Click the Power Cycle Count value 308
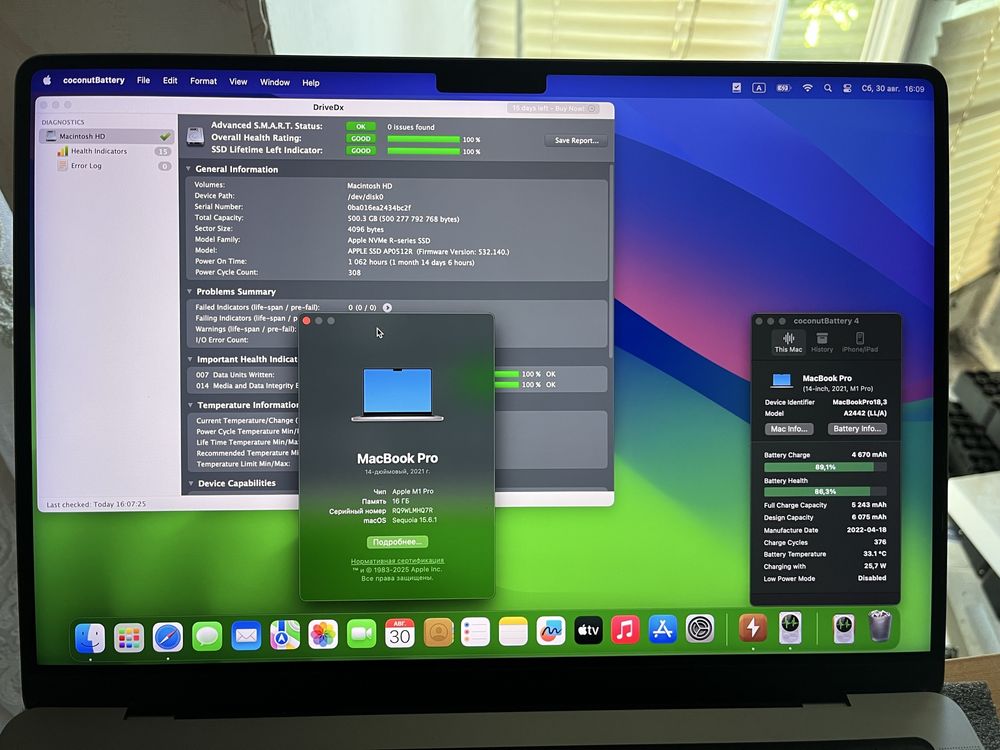Image resolution: width=1000 pixels, height=750 pixels. (x=354, y=272)
